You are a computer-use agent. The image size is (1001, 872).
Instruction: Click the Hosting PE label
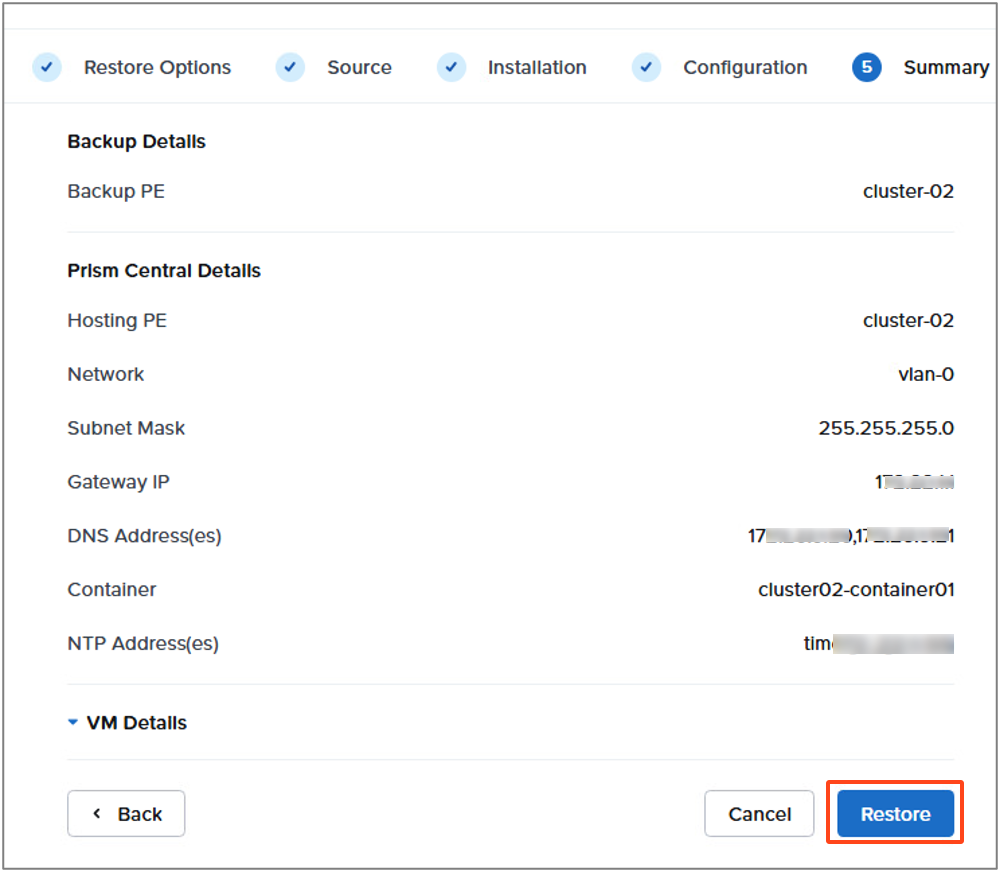(117, 320)
